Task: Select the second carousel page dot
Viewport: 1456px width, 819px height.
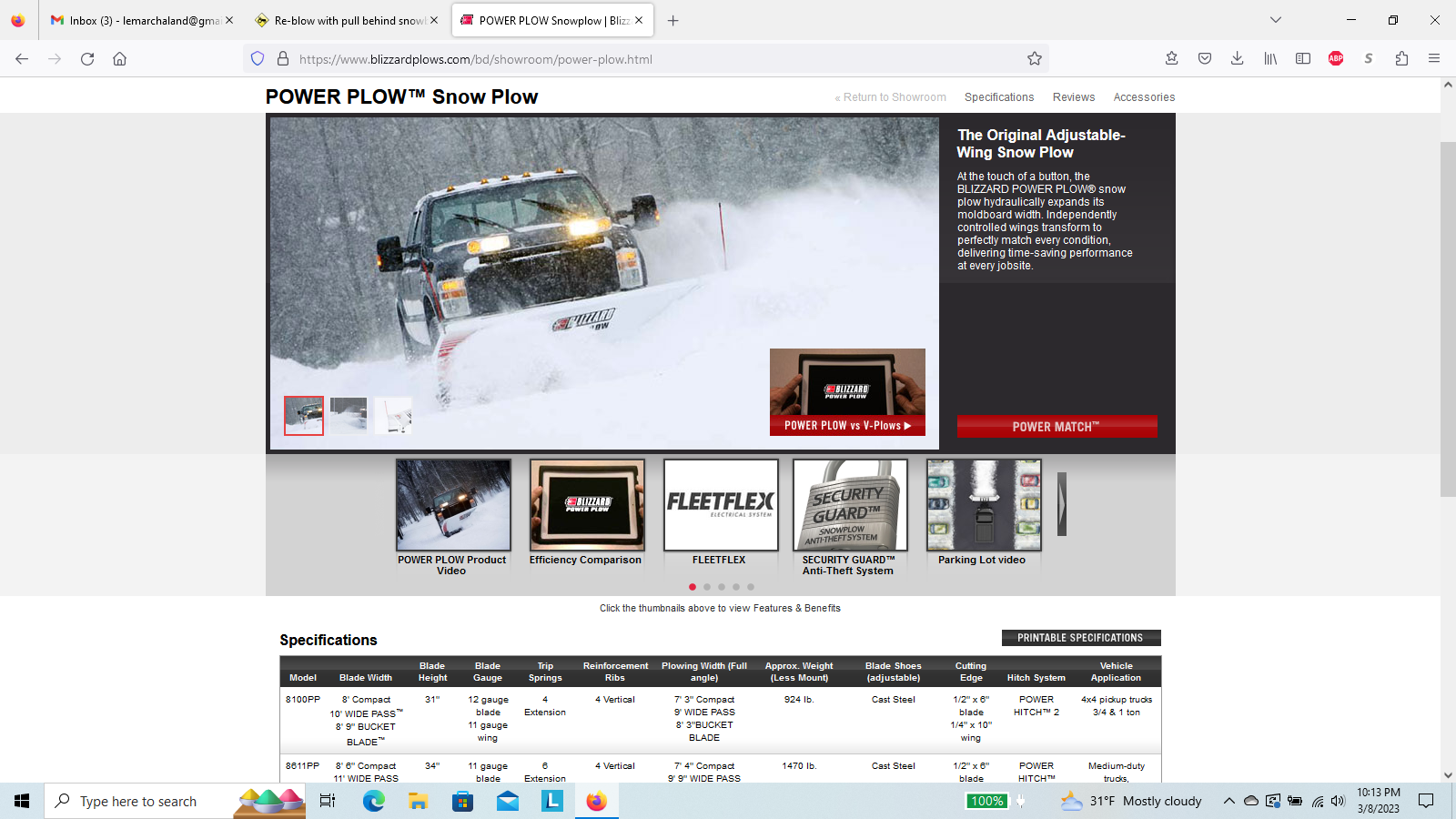Action: pyautogui.click(x=707, y=587)
